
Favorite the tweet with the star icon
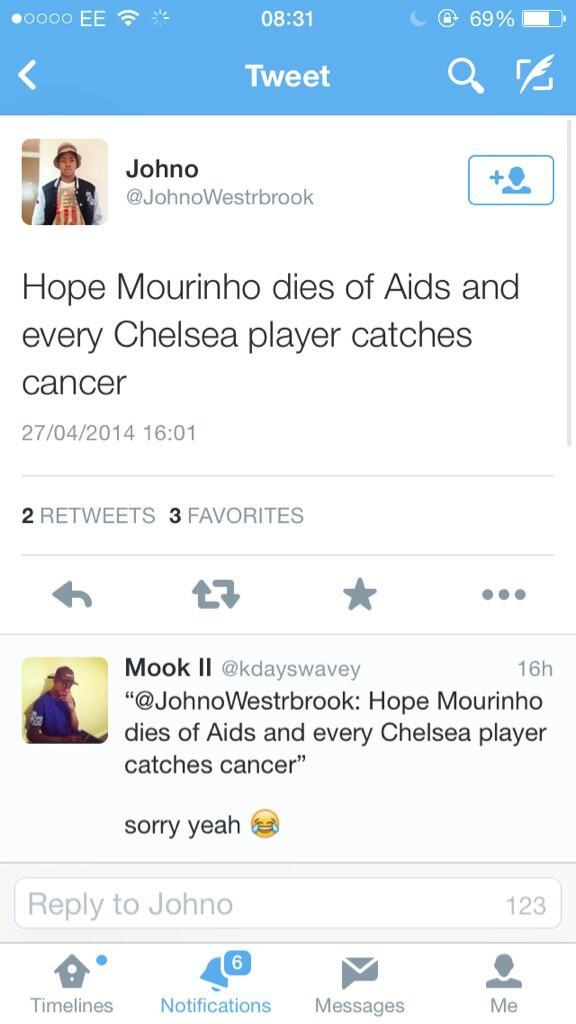tap(360, 595)
